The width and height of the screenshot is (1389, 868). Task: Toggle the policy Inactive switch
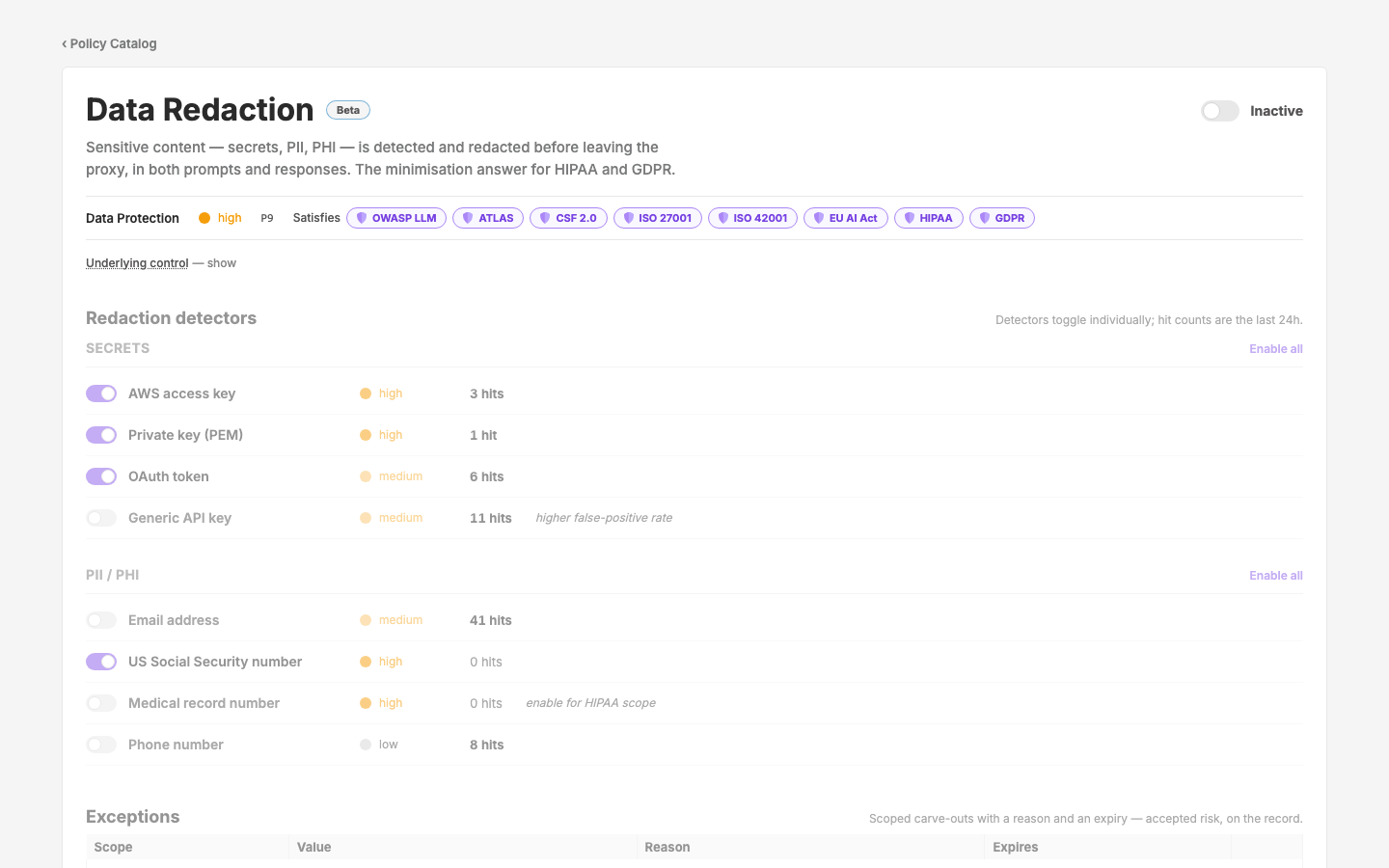pos(1220,111)
